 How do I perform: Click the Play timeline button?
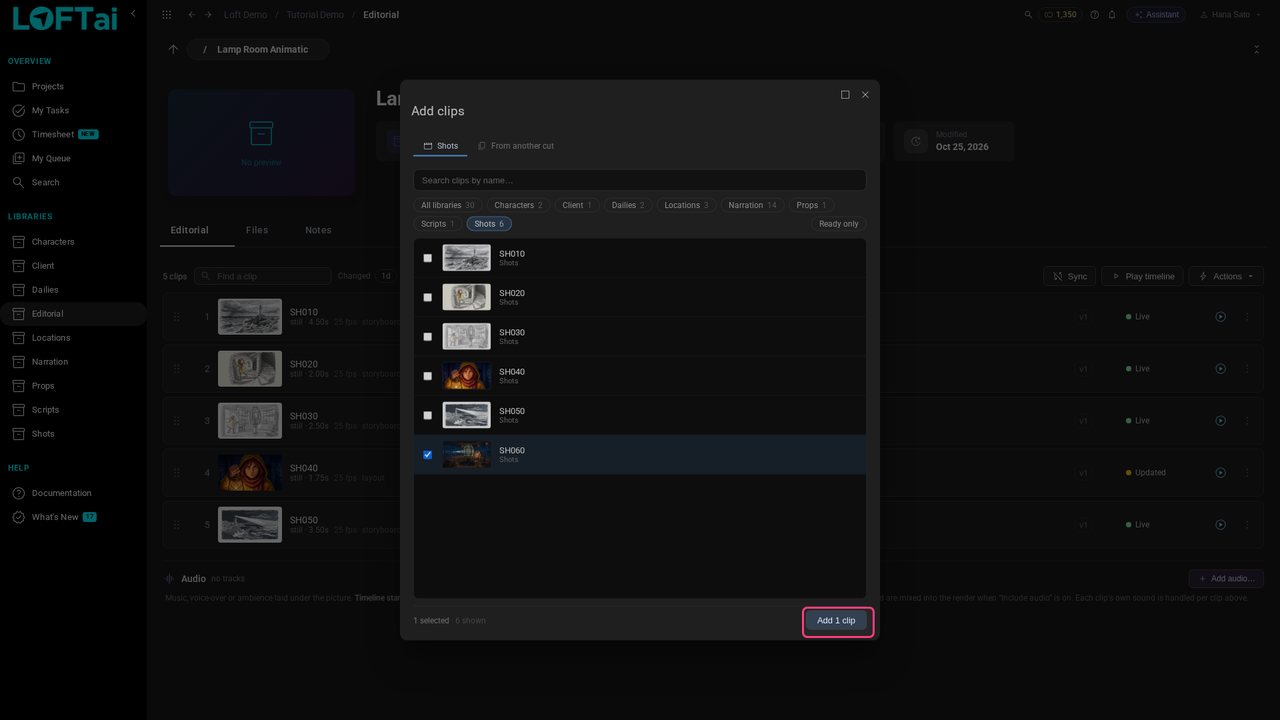point(1140,276)
